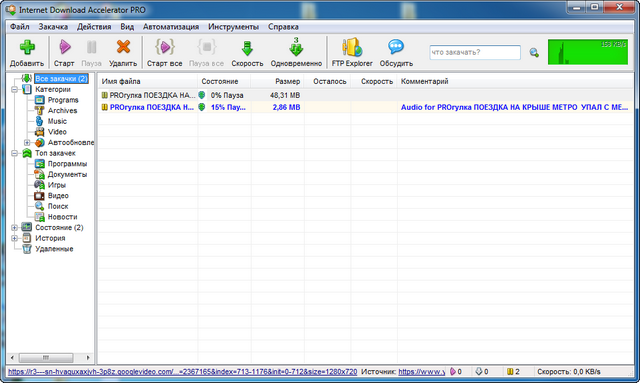Open the Одновременно simultaneous downloads setting
The image size is (640, 383).
[x=296, y=52]
